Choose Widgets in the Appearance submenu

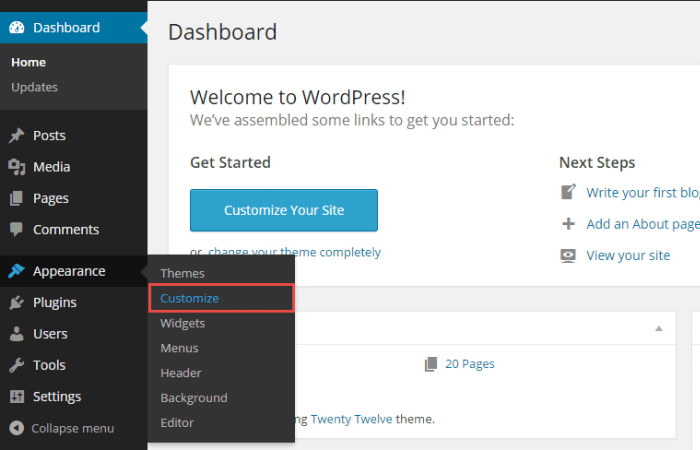pyautogui.click(x=182, y=323)
